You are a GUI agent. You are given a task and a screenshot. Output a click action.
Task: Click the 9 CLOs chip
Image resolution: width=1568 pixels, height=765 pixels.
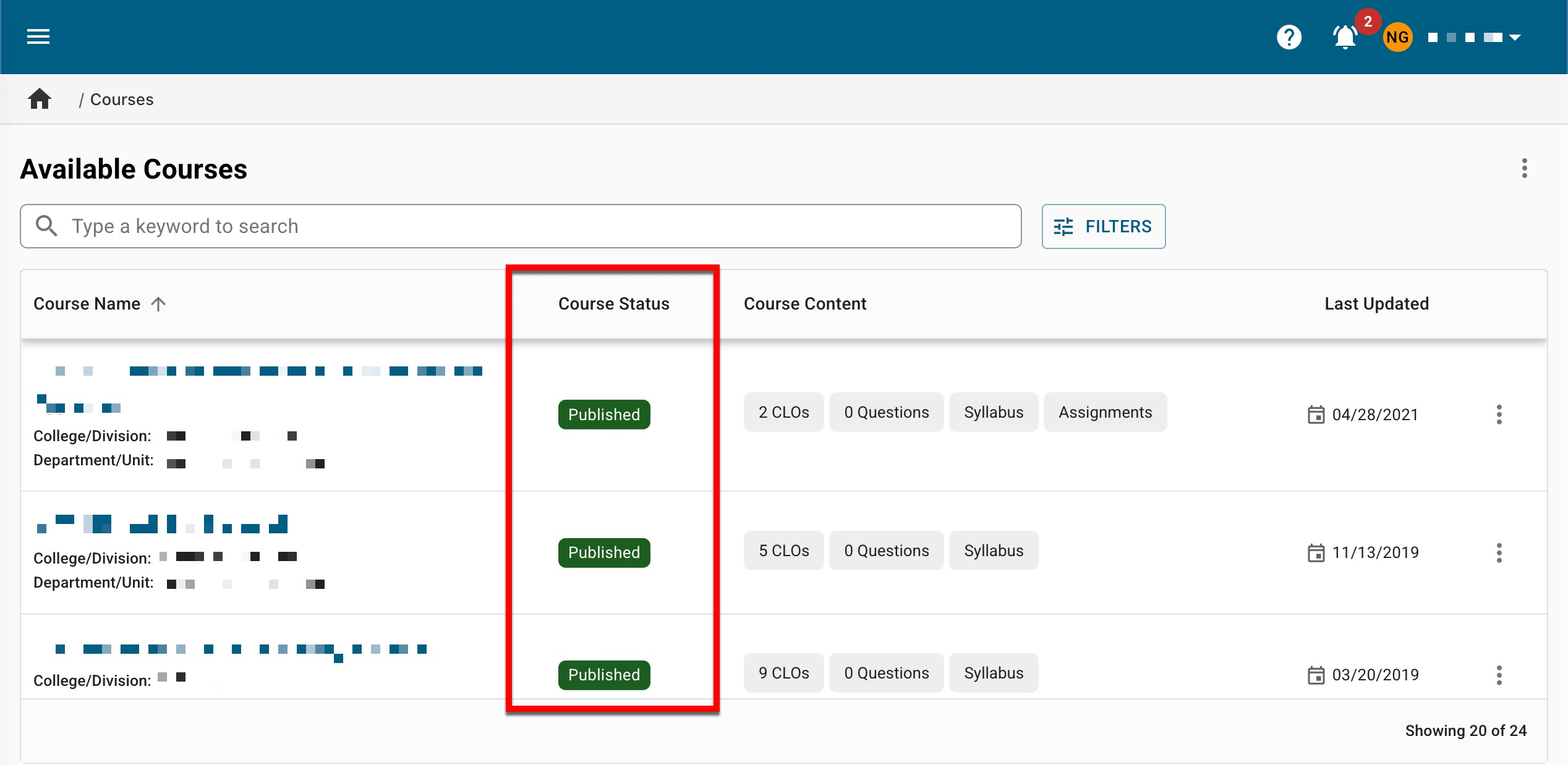(783, 673)
